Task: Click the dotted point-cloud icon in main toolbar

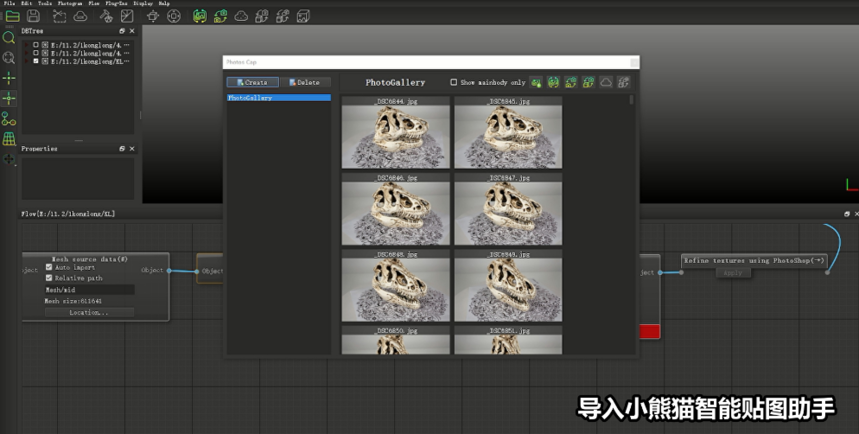Action: pos(241,16)
